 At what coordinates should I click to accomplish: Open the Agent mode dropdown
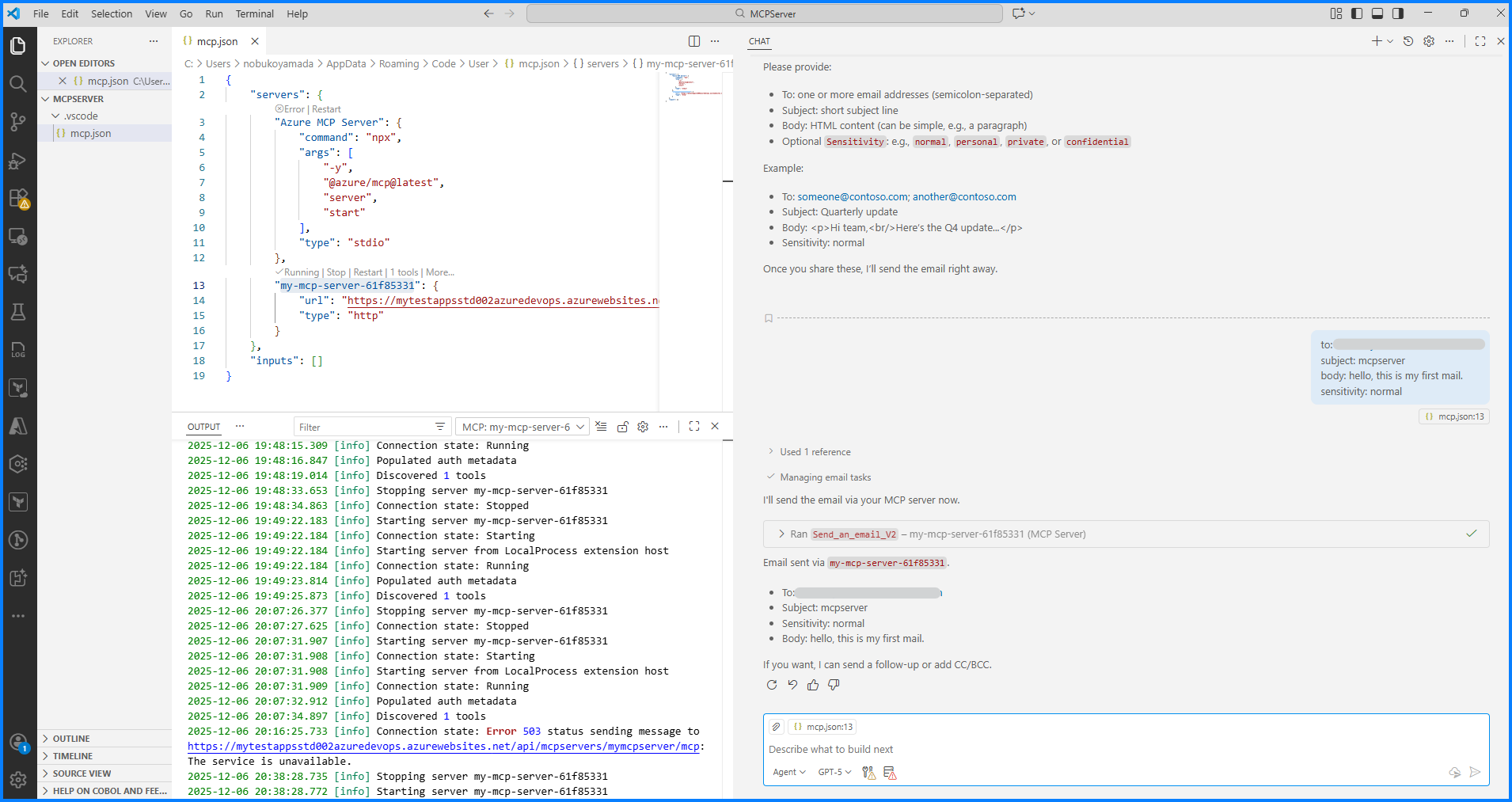click(789, 772)
